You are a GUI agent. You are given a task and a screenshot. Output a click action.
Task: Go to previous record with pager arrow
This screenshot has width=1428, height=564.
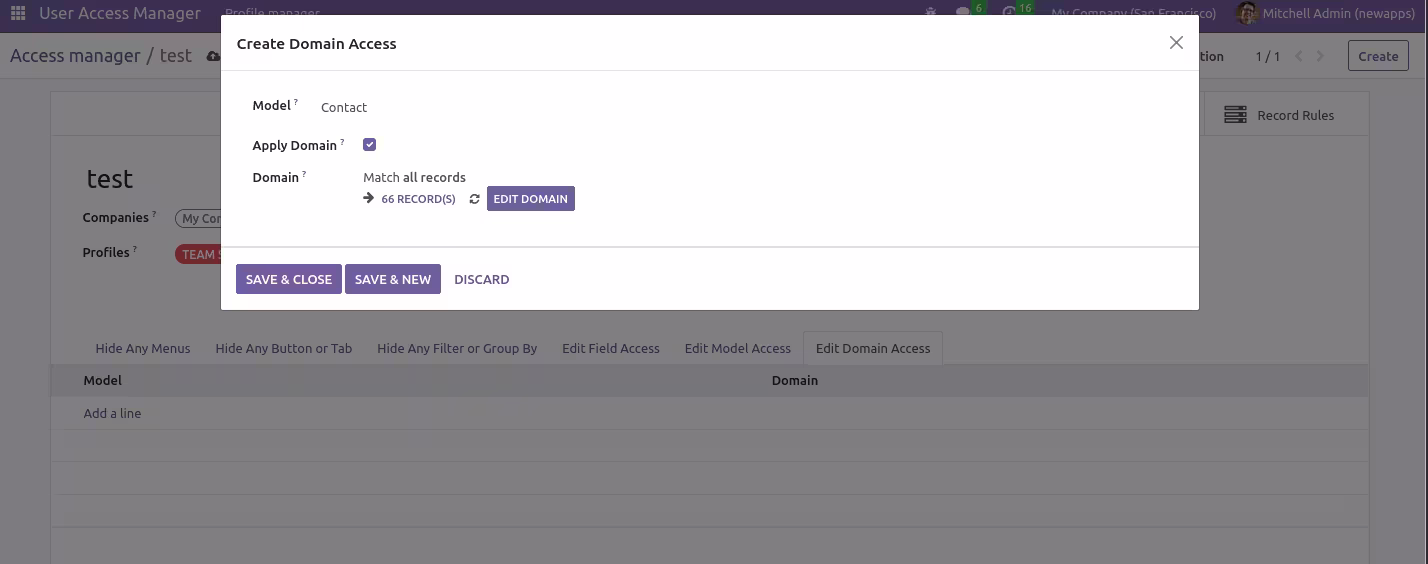click(x=1299, y=56)
